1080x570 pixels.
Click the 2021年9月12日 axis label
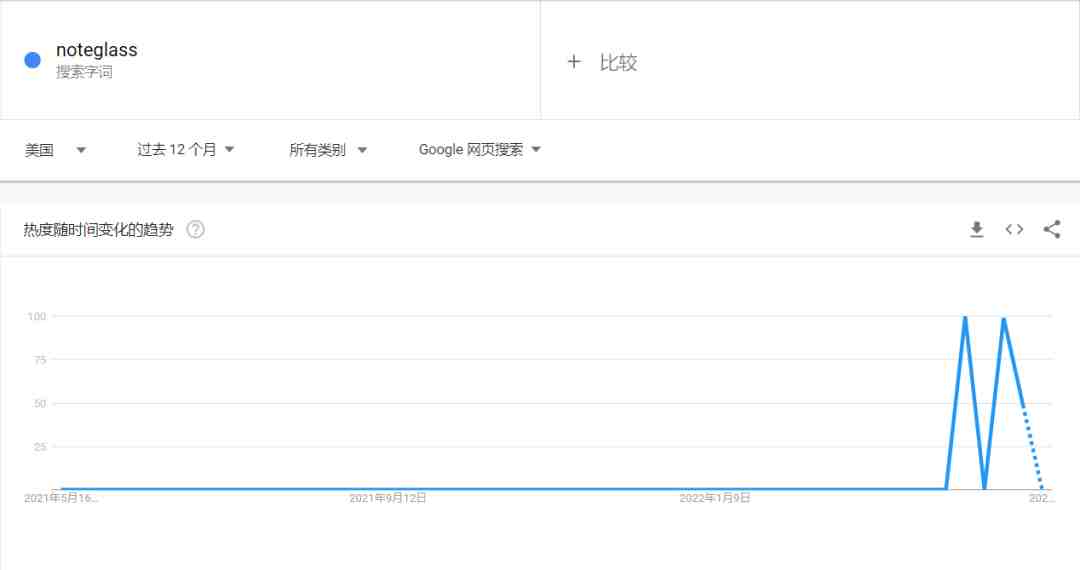click(x=388, y=498)
